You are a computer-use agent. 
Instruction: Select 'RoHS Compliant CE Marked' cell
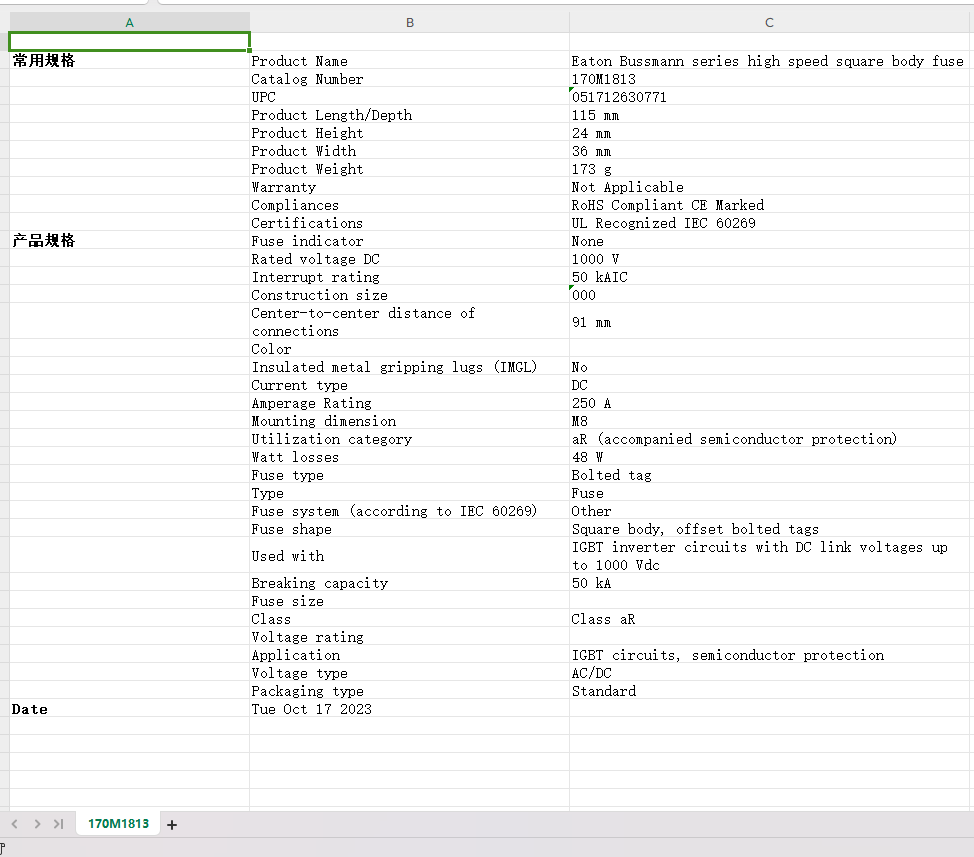click(769, 204)
